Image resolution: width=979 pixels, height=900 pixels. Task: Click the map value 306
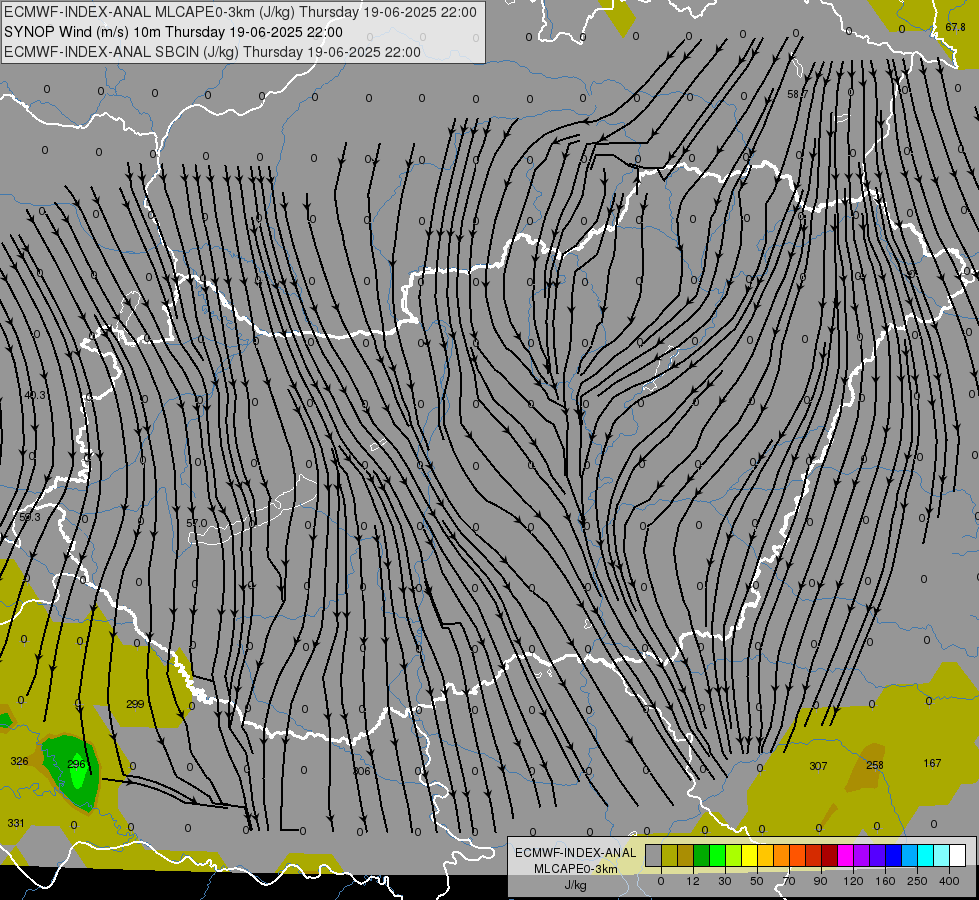(362, 771)
